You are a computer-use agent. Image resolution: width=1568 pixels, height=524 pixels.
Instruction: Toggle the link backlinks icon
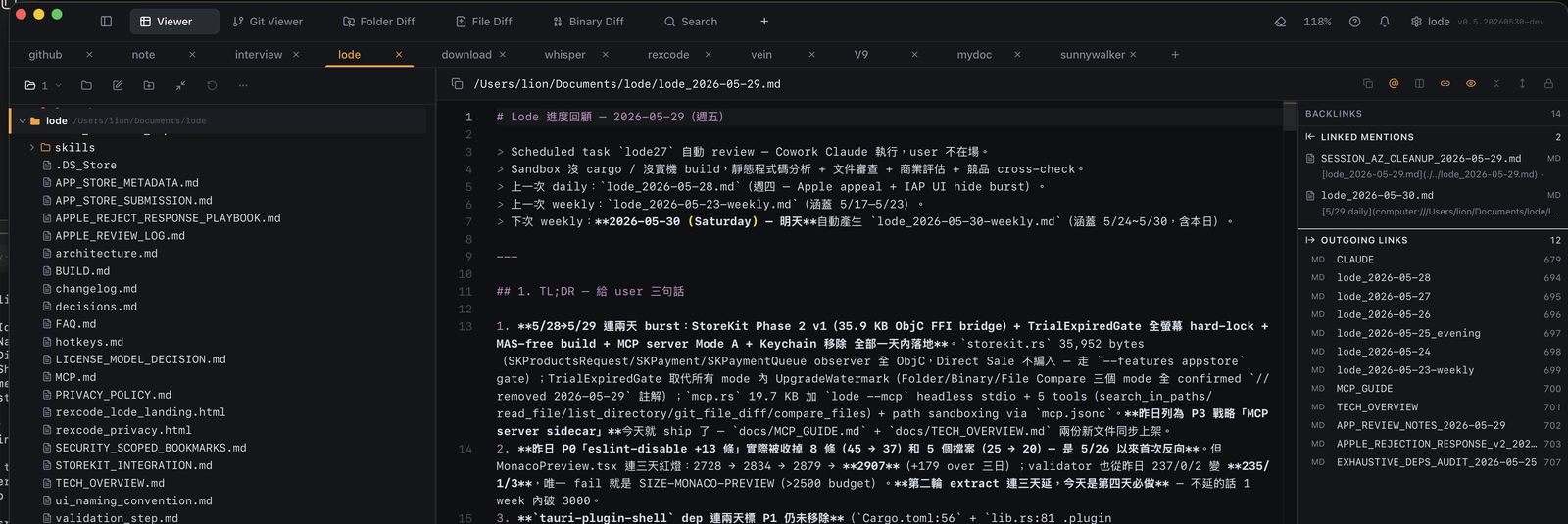[x=1445, y=84]
